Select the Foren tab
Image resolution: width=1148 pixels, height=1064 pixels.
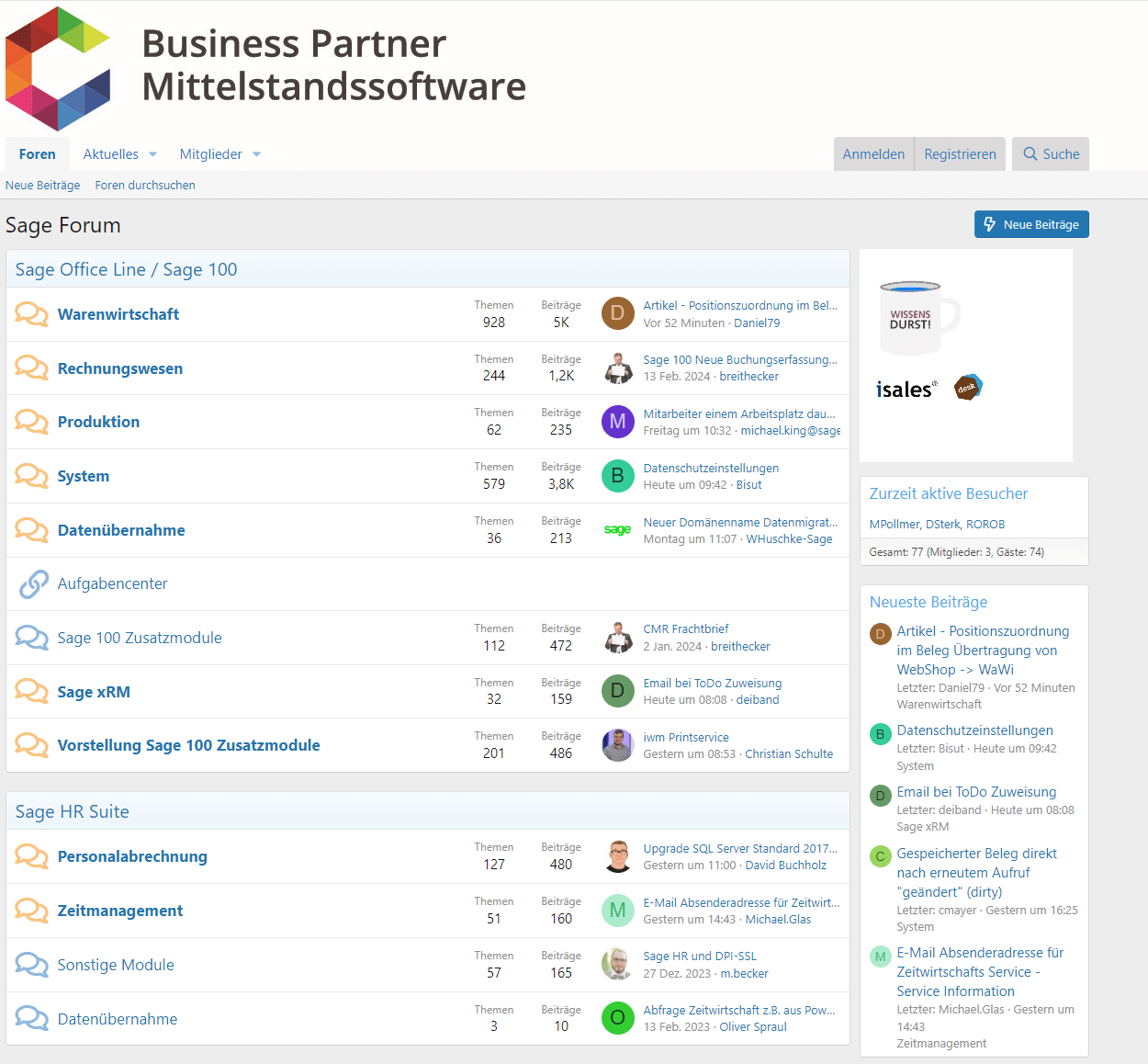(38, 154)
